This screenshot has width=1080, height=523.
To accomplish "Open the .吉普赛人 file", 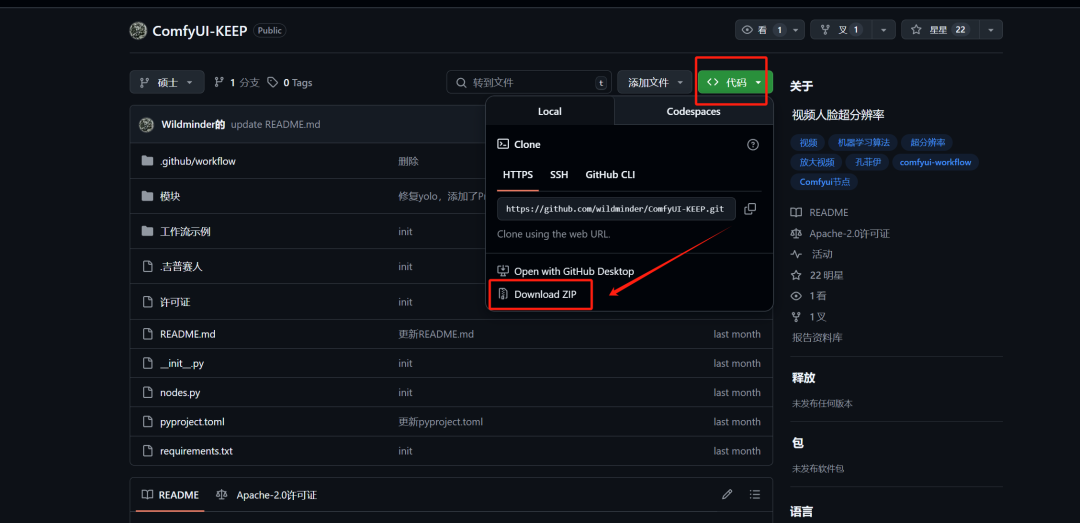I will point(181,267).
